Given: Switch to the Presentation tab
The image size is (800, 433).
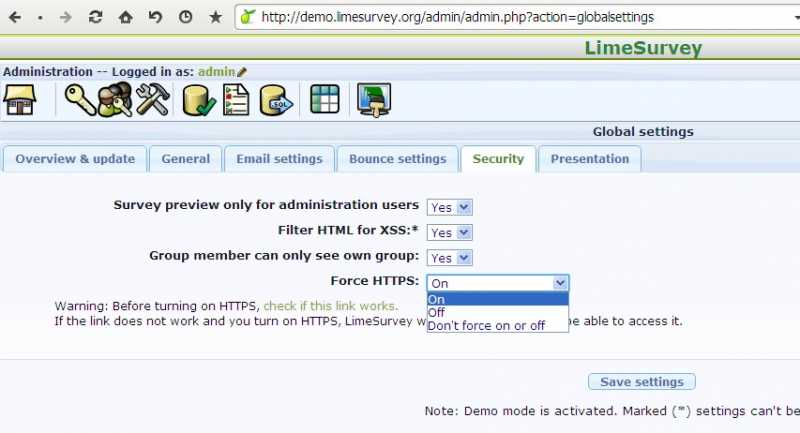Looking at the screenshot, I should pos(589,159).
